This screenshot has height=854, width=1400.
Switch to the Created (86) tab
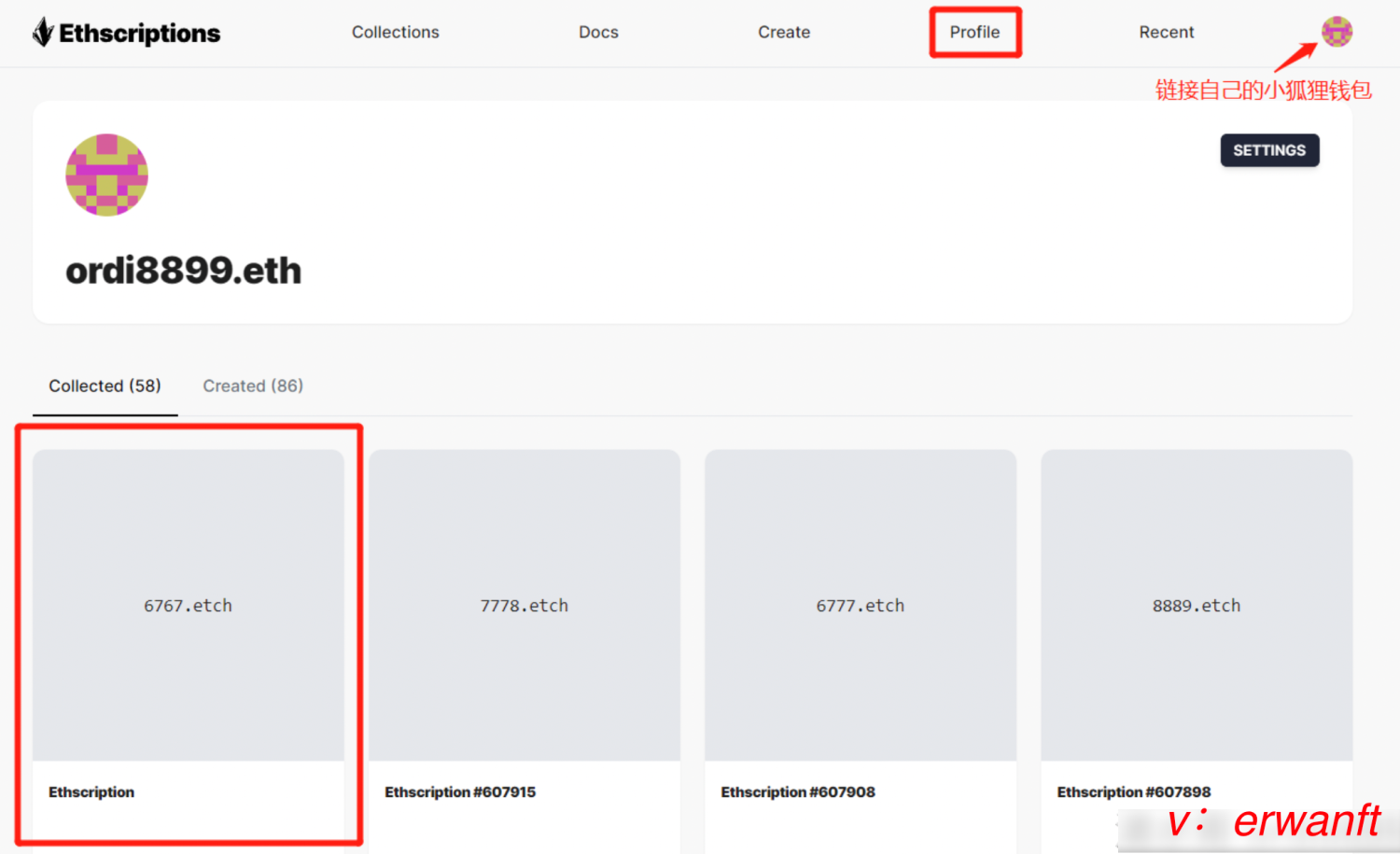click(253, 385)
